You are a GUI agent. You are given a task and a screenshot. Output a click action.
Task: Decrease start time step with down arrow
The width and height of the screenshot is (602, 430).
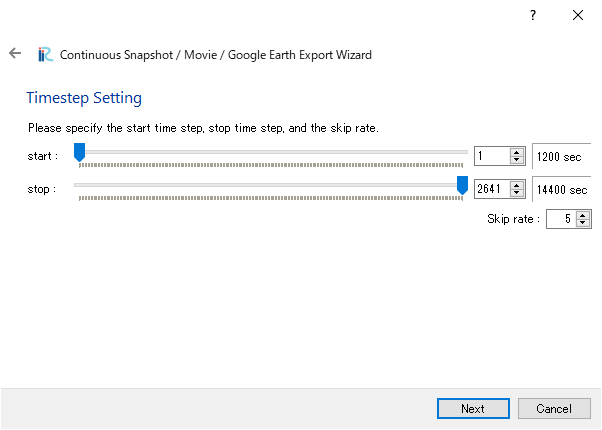(x=517, y=160)
